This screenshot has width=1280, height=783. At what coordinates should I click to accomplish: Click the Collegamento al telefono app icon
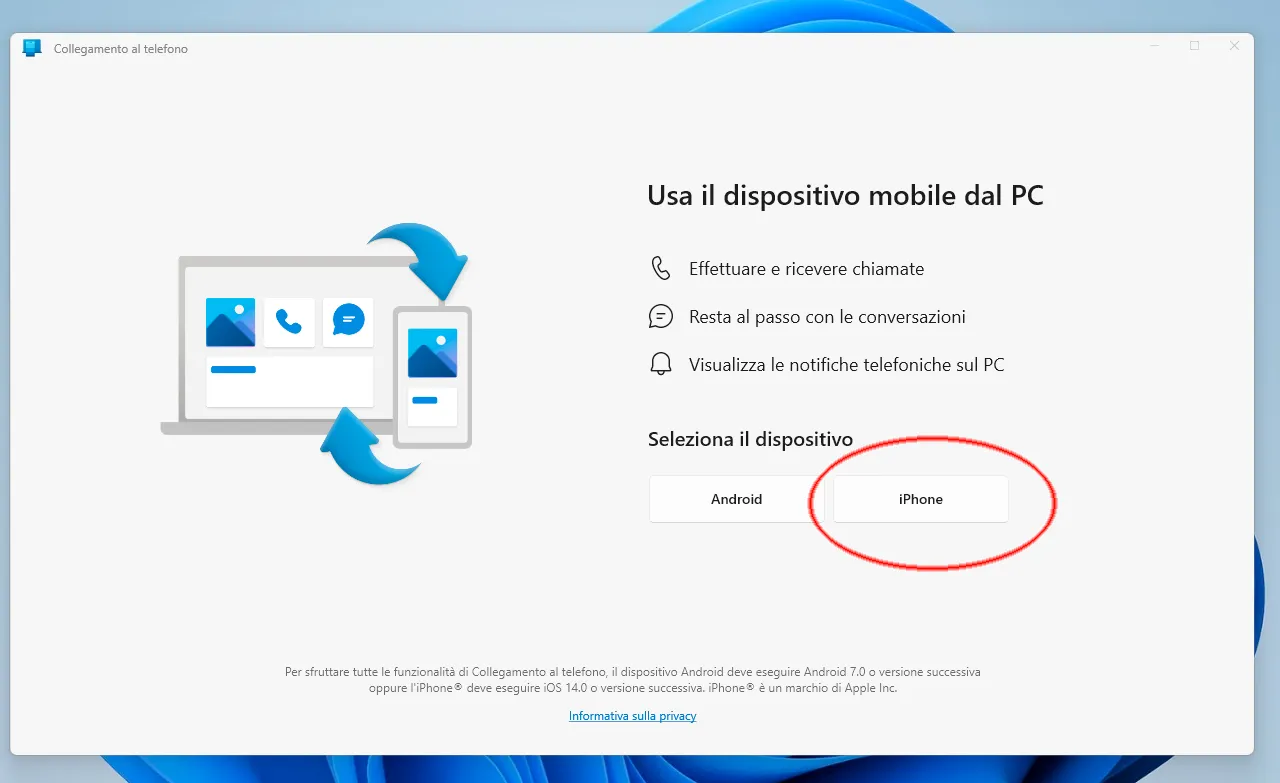click(x=30, y=46)
